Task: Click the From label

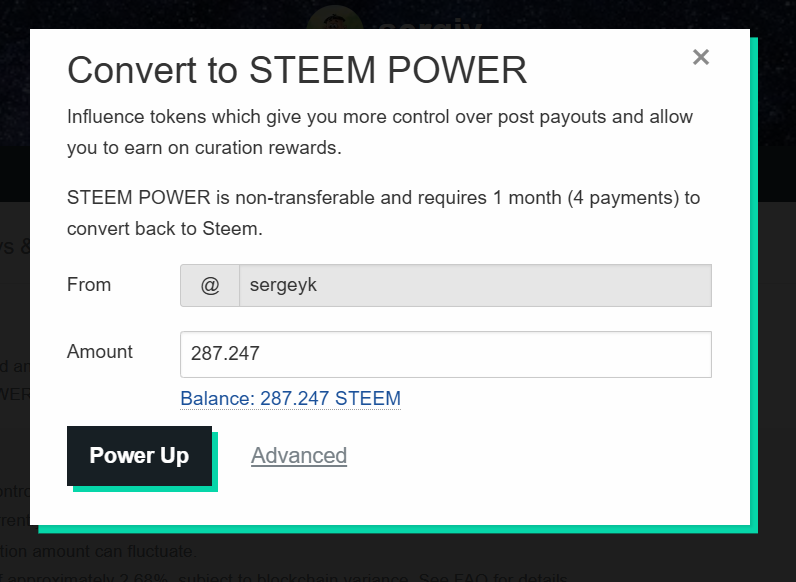Action: (x=89, y=284)
